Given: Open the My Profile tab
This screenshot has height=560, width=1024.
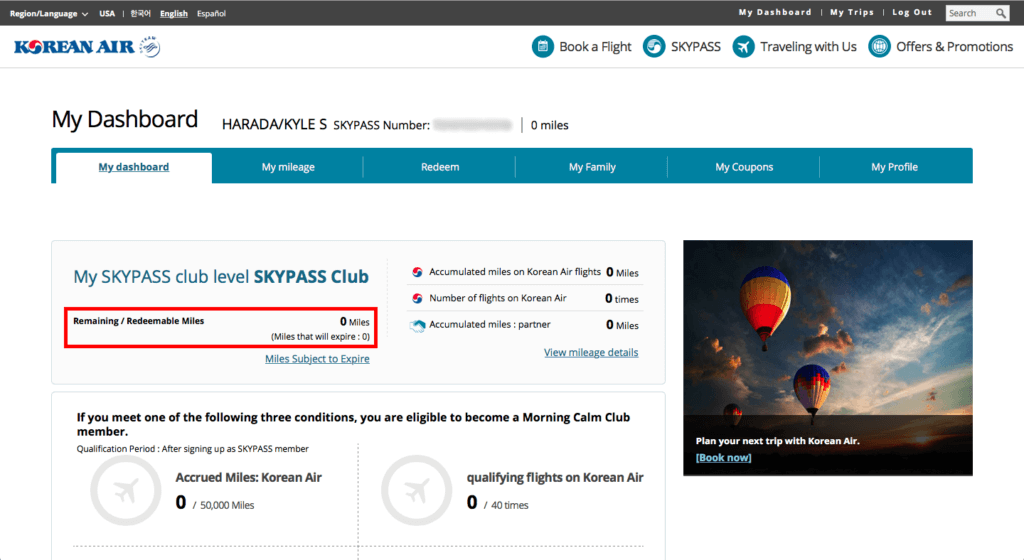Looking at the screenshot, I should click(x=895, y=167).
